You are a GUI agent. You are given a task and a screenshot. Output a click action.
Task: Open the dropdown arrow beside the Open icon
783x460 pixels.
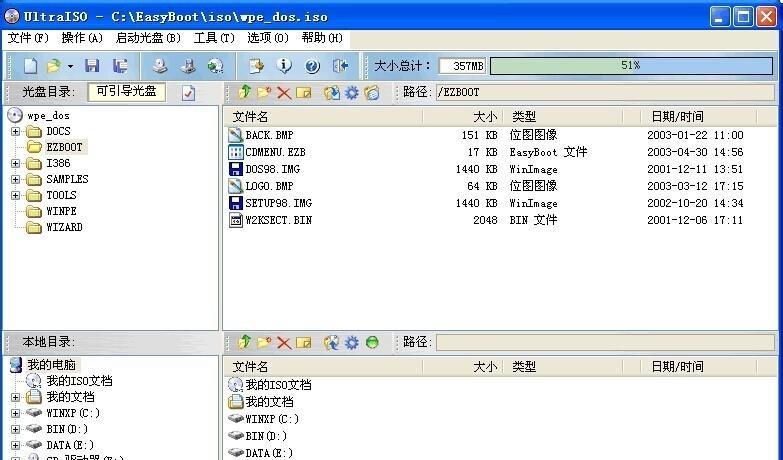coord(70,66)
